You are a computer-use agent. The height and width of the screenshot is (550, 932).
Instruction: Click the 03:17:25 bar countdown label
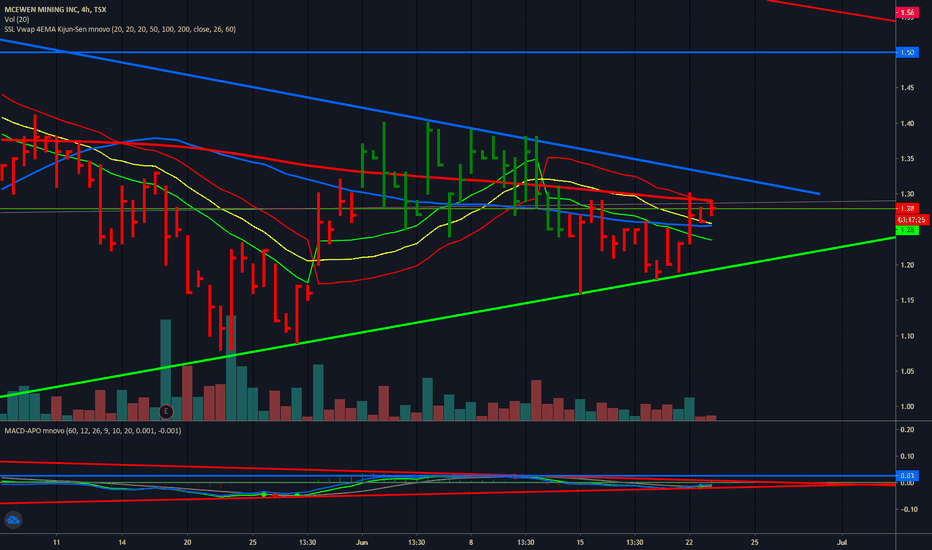tap(912, 220)
